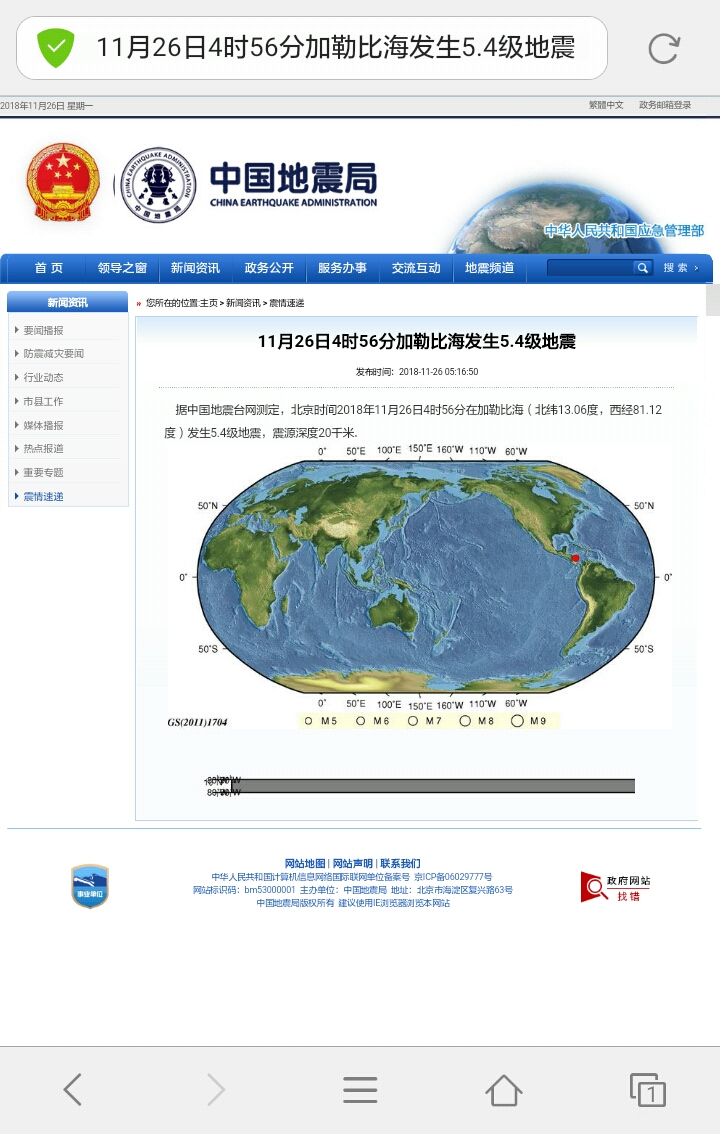Image resolution: width=720 pixels, height=1134 pixels.
Task: Select 防震减灾要闻 in the sidebar
Action: [x=53, y=354]
